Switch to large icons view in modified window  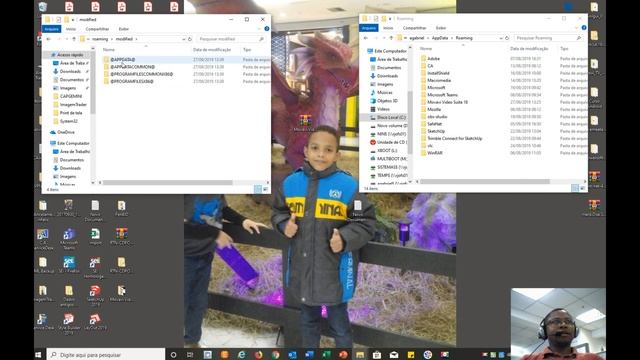(x=265, y=189)
